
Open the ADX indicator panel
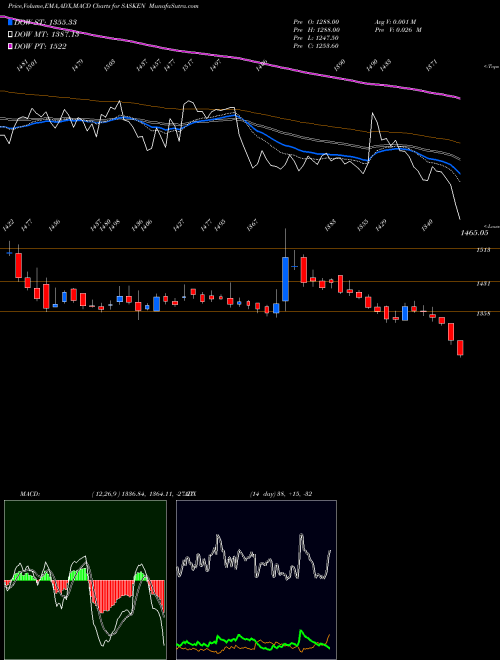click(256, 580)
